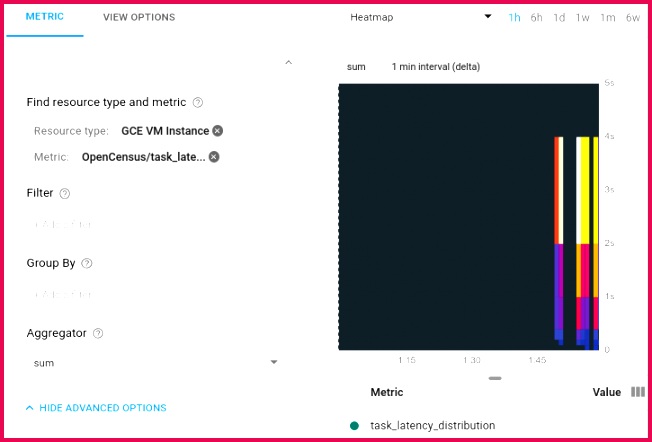652x442 pixels.
Task: Click the OpenCensus/task_late... metric chip
Action: tap(143, 157)
